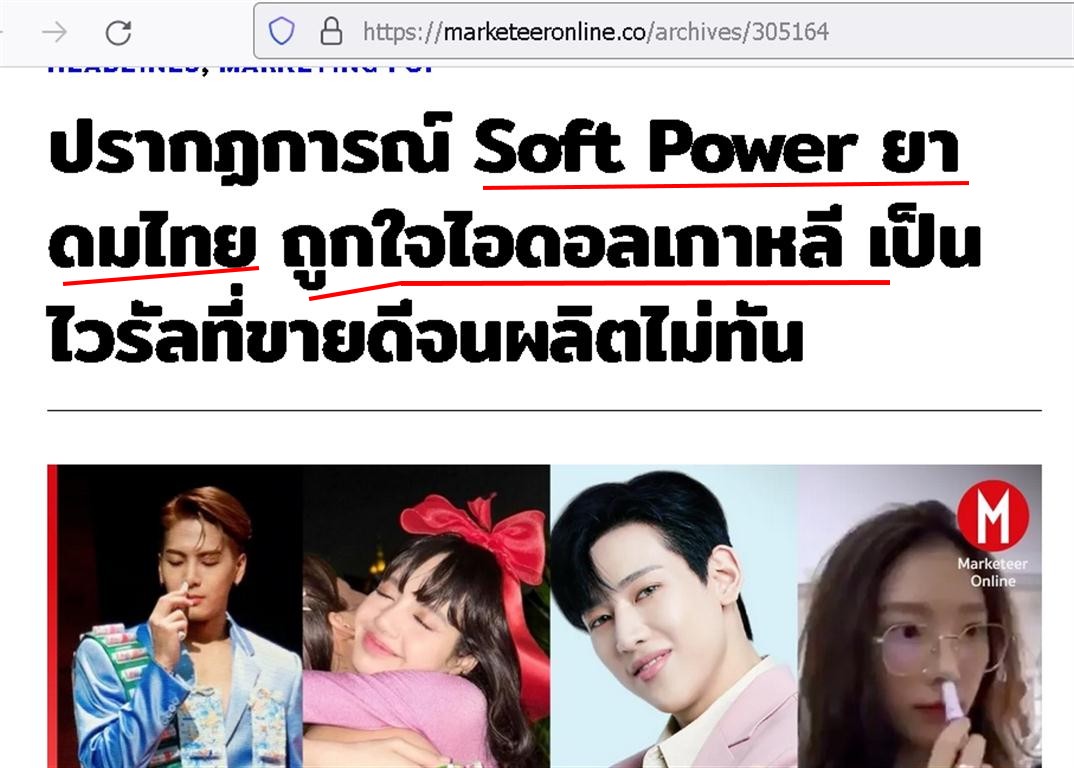The image size is (1074, 768).
Task: Reload the page with the refresh icon
Action: point(118,32)
